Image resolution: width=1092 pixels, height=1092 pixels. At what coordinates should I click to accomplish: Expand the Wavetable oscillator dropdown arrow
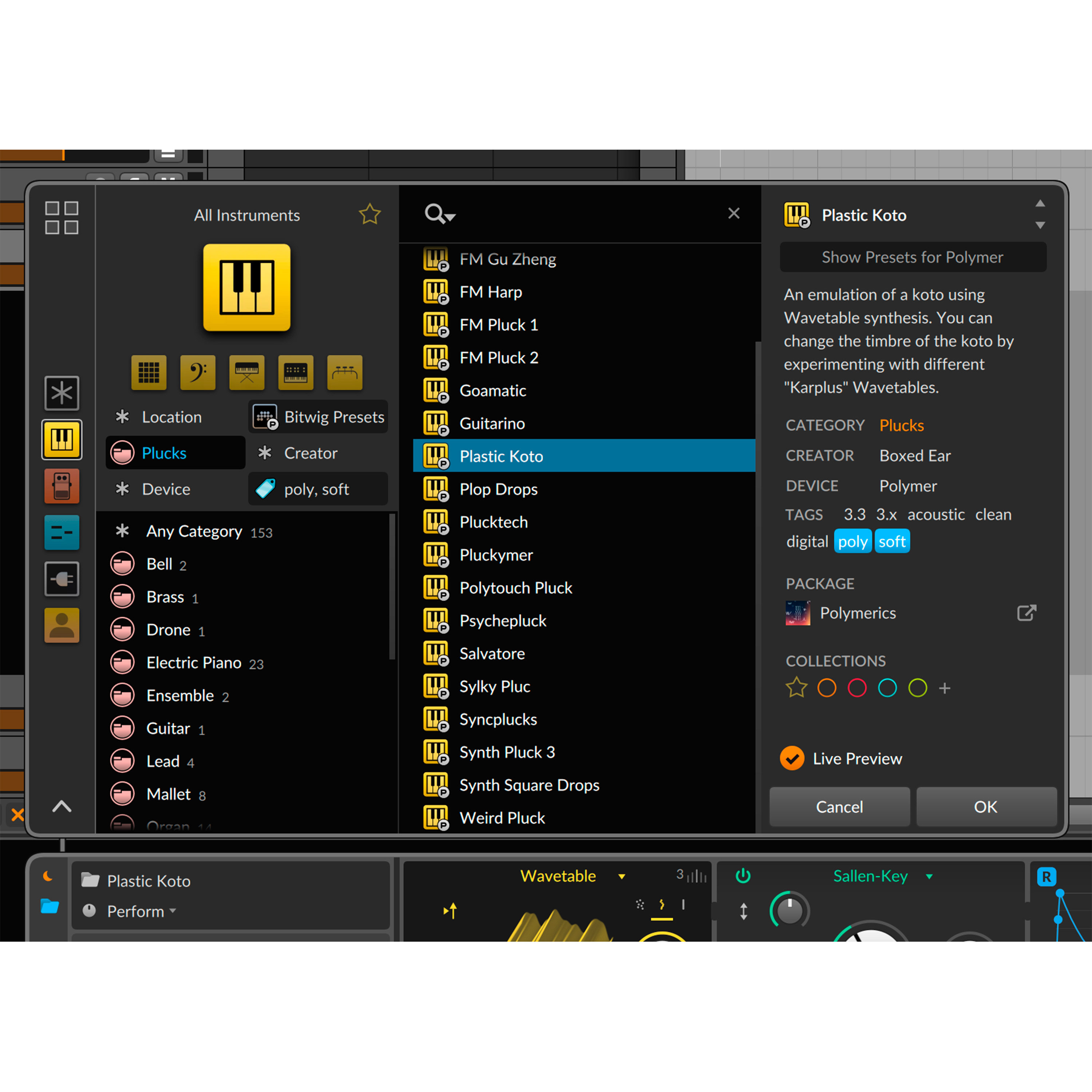(622, 877)
